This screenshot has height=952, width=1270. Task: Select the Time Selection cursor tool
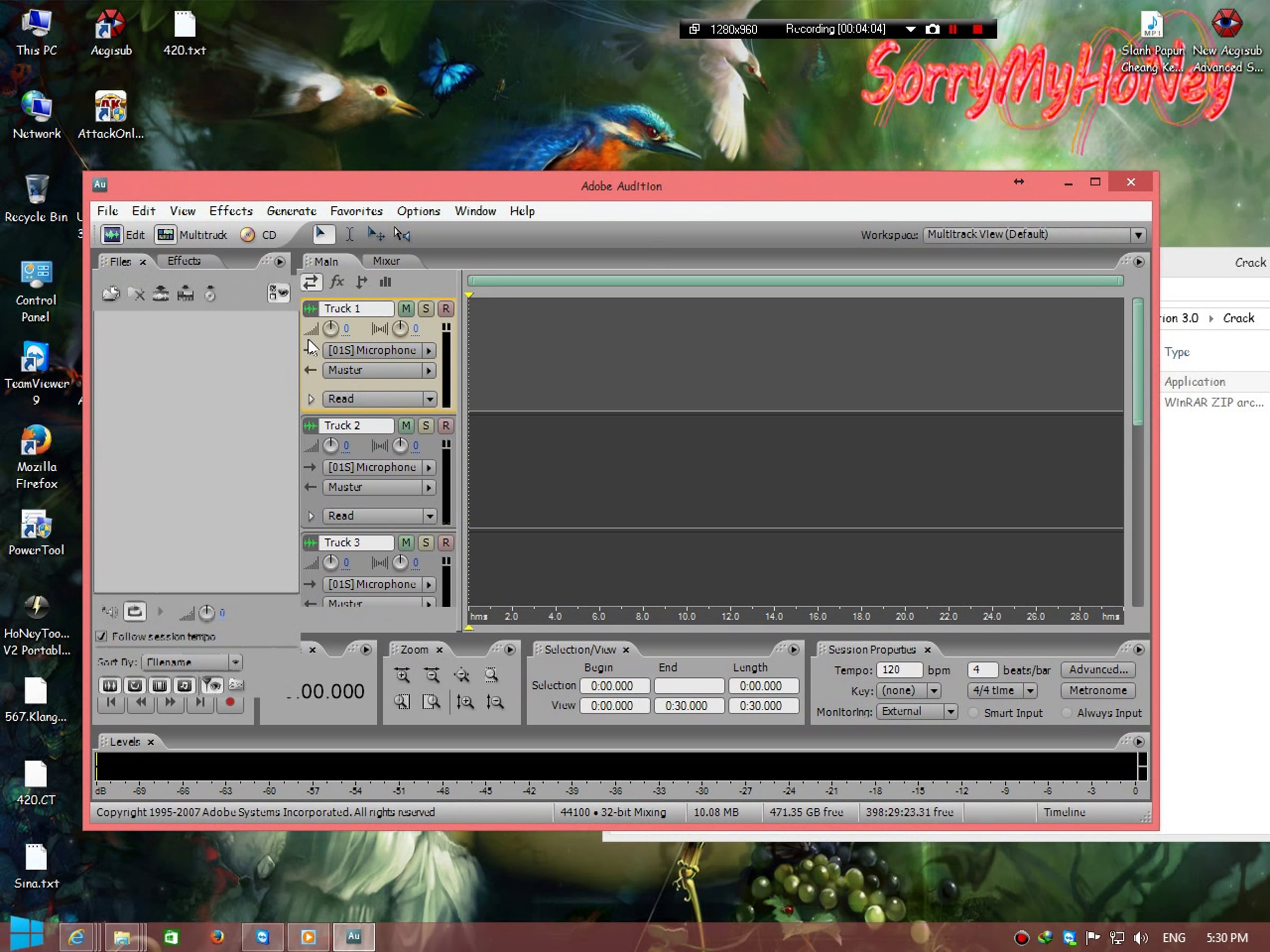[349, 234]
